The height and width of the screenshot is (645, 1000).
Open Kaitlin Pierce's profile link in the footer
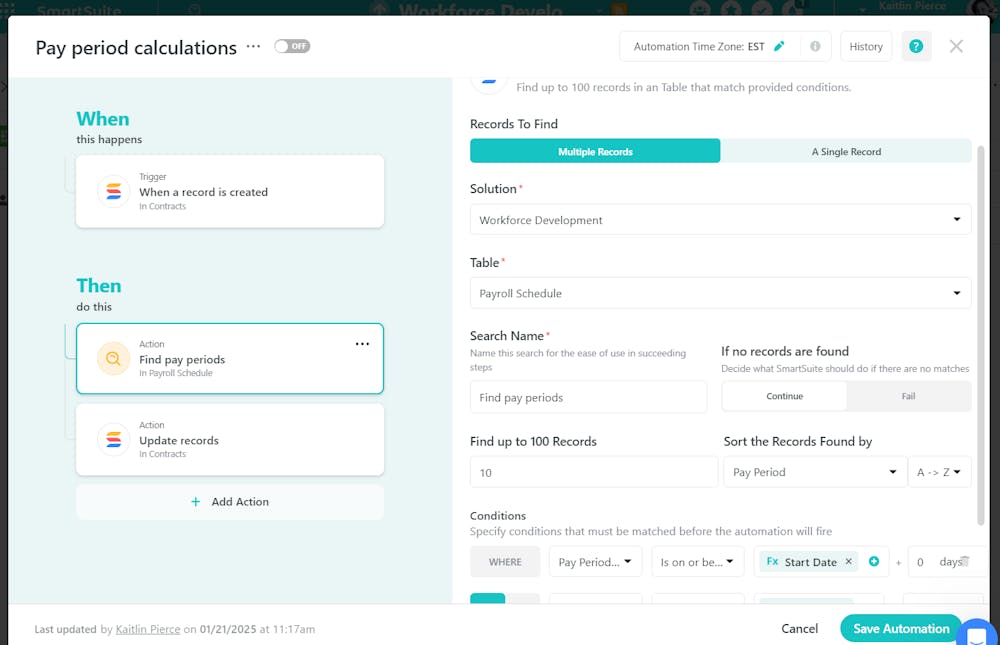[147, 629]
